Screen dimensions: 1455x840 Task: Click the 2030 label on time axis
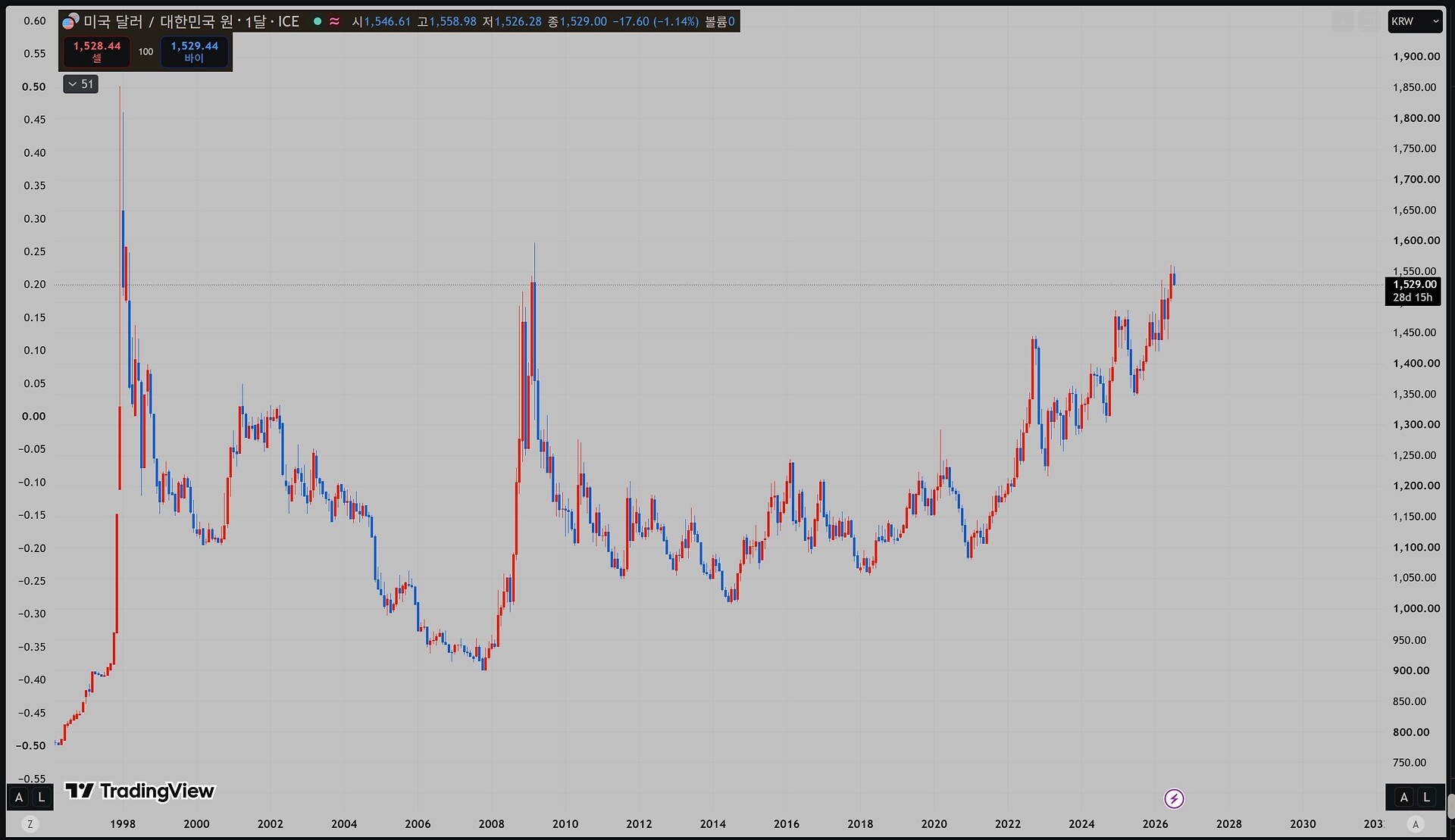(1303, 824)
